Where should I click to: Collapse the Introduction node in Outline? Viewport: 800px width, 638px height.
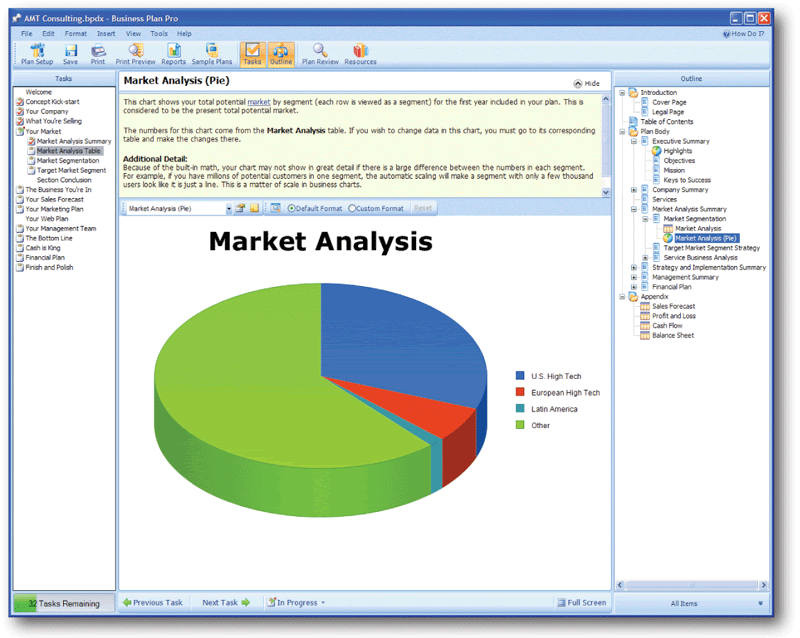click(622, 93)
